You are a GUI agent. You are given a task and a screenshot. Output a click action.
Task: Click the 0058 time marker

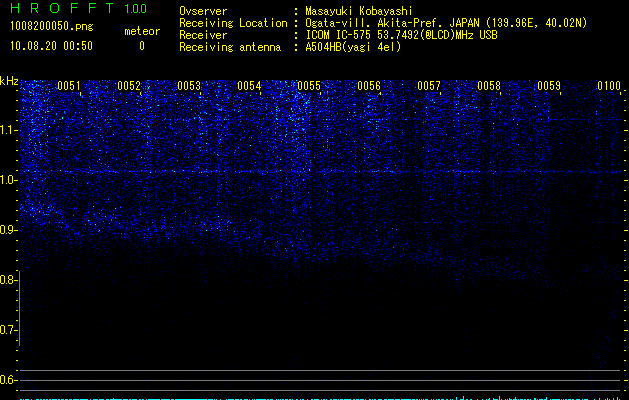pos(489,86)
